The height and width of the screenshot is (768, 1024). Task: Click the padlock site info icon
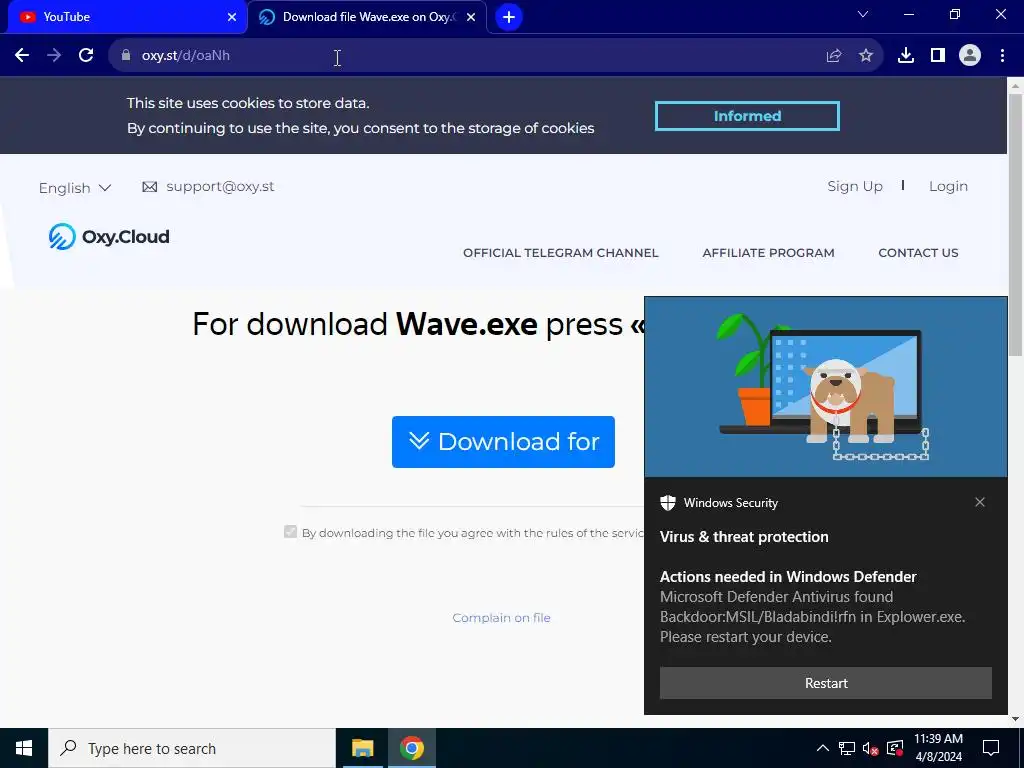(126, 56)
